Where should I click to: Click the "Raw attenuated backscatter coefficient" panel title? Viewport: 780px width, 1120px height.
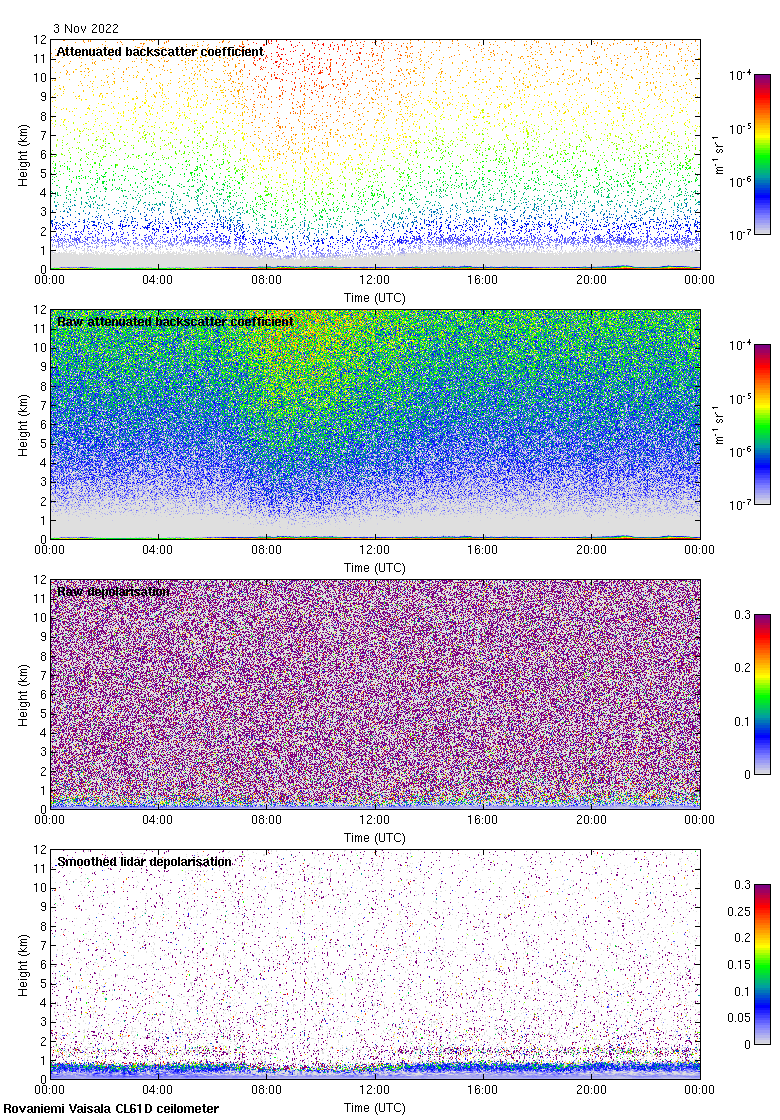(x=175, y=321)
